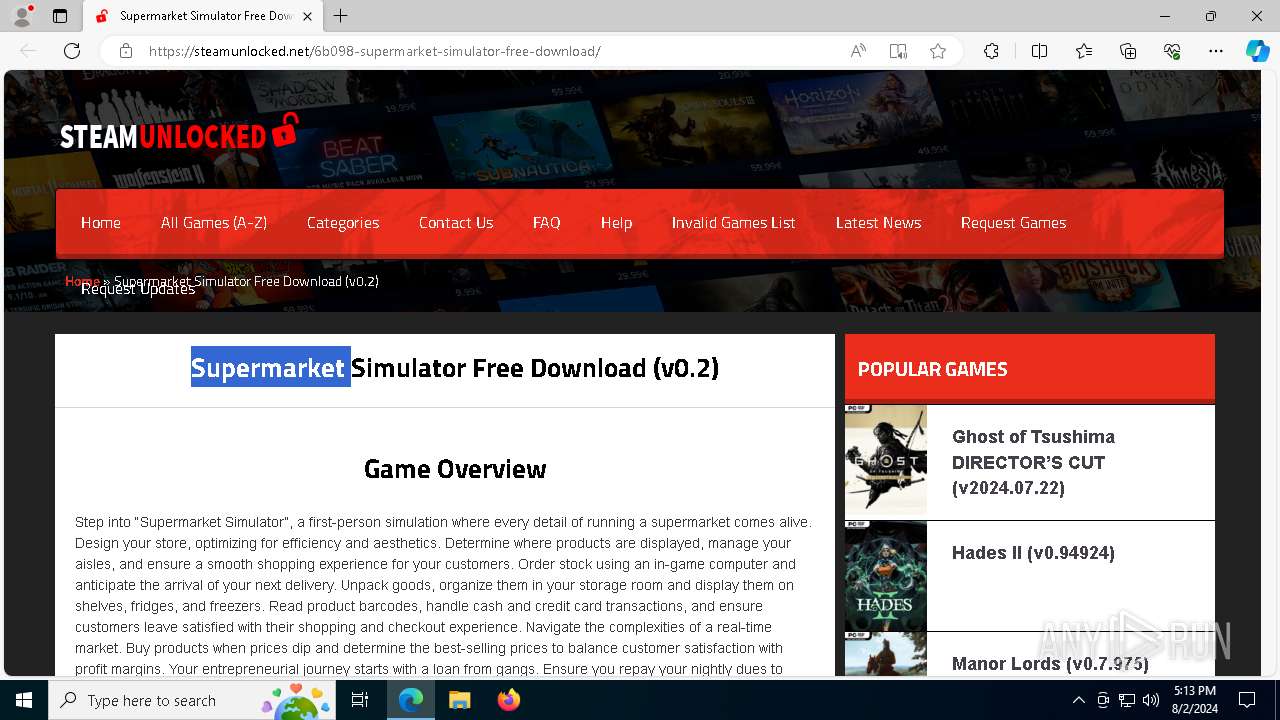Enter Immersive Reader mode
Image resolution: width=1280 pixels, height=720 pixels.
(x=898, y=51)
